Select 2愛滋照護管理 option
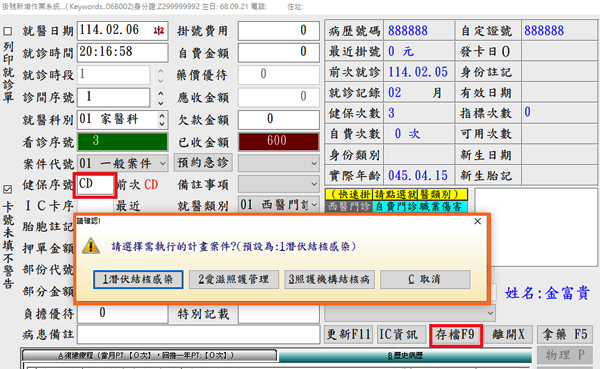600x369 pixels. 233,279
